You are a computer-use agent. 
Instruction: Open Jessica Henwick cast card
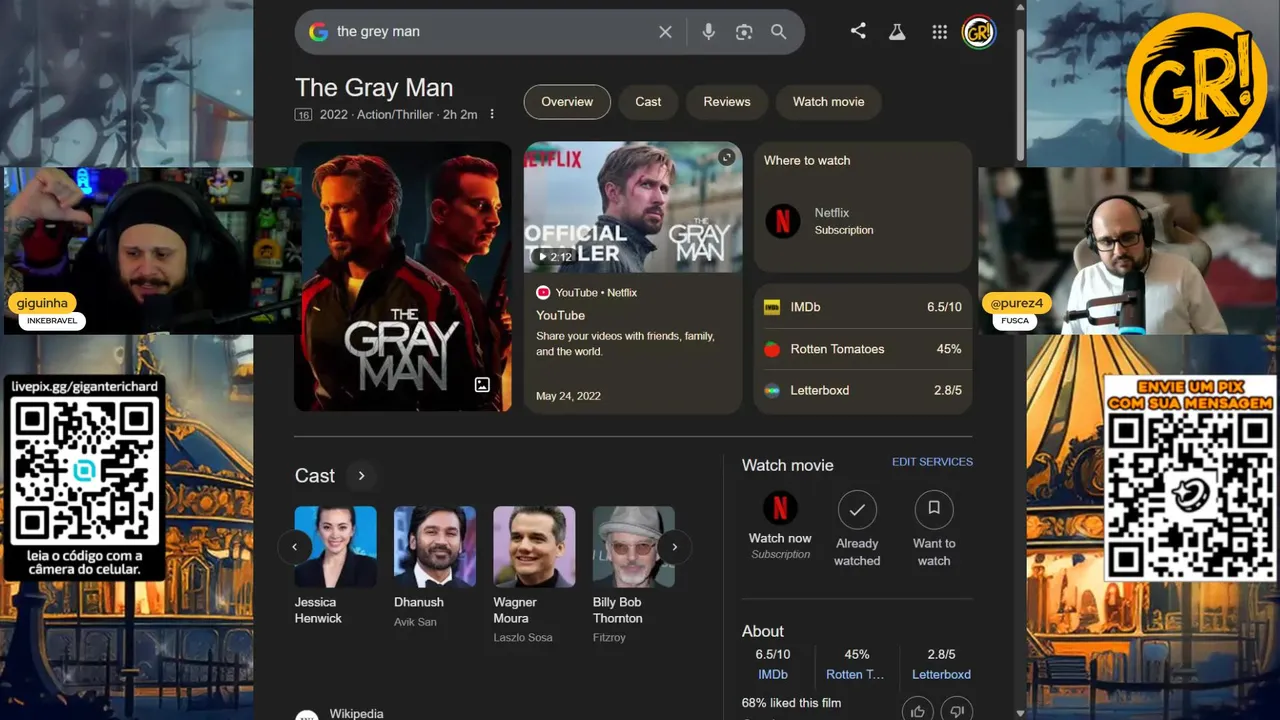click(x=335, y=566)
